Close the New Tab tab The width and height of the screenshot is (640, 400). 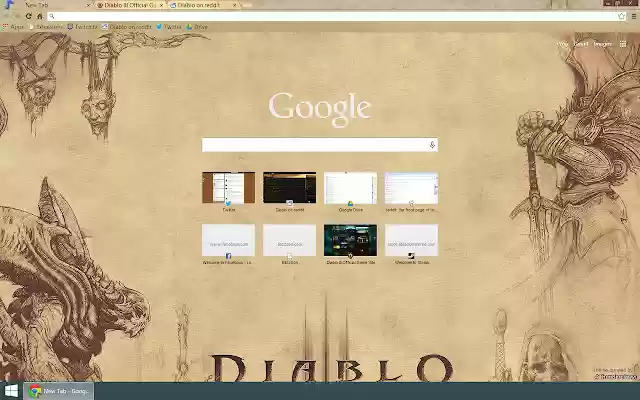(88, 5)
